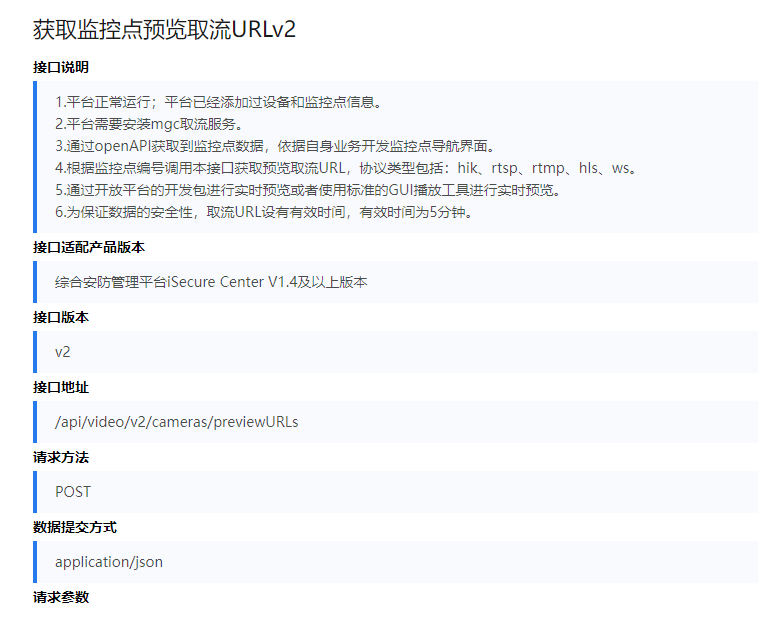Screen dimensions: 758x626
Task: Click the line 4.根据监控点编号调用本接口
Action: coord(346,168)
